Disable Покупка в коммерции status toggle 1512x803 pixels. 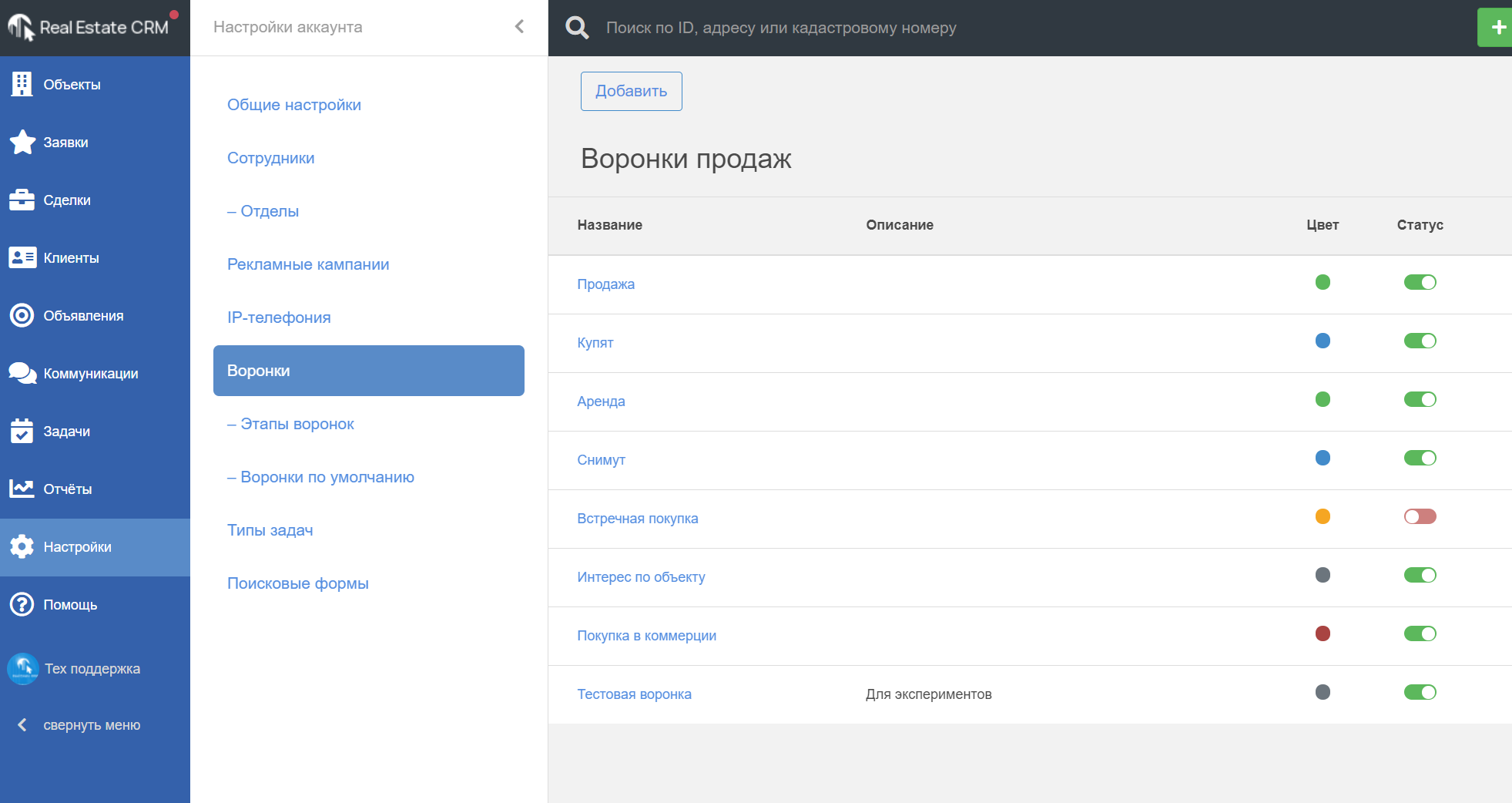tap(1420, 633)
